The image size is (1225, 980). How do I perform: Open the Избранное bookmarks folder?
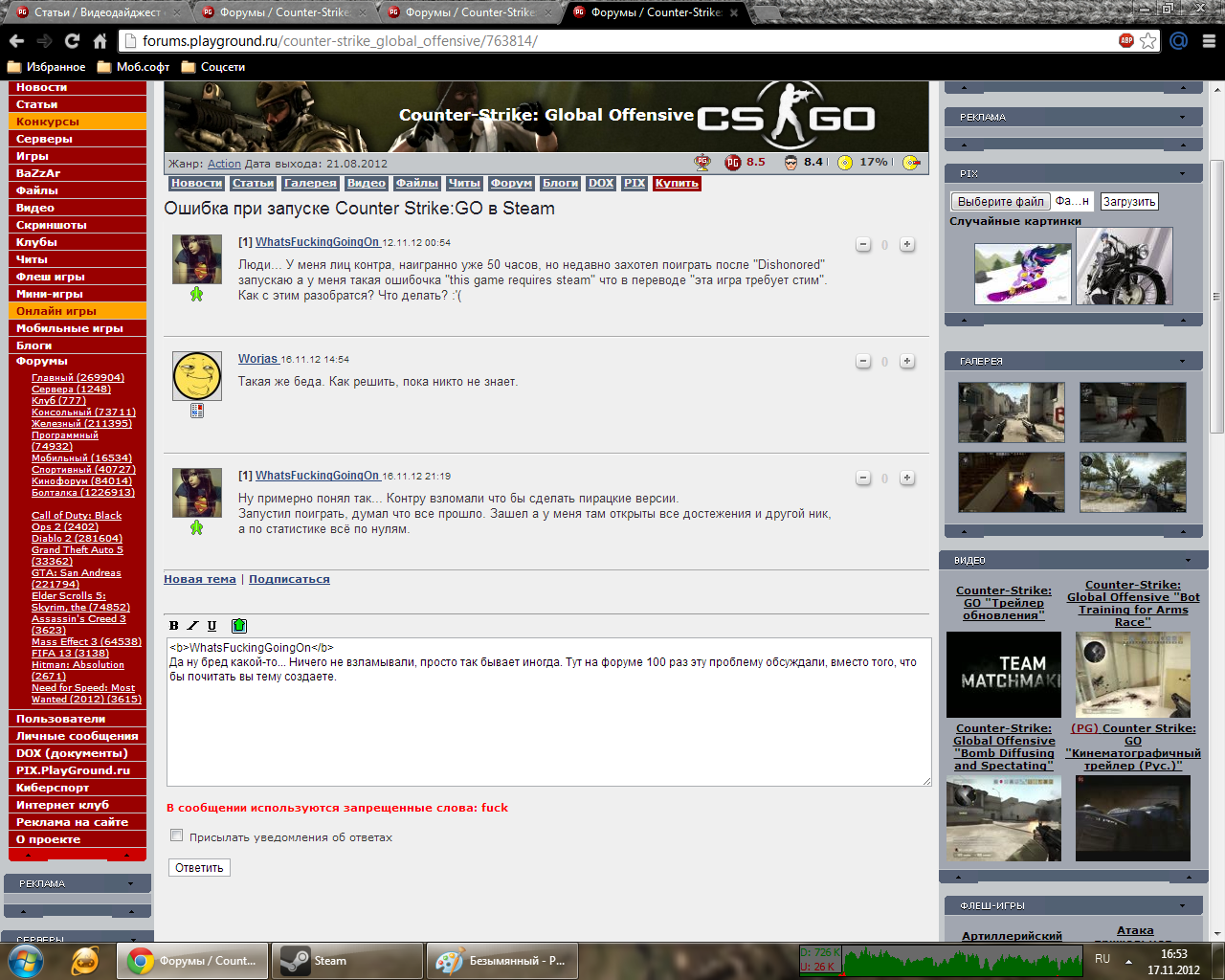(46, 67)
